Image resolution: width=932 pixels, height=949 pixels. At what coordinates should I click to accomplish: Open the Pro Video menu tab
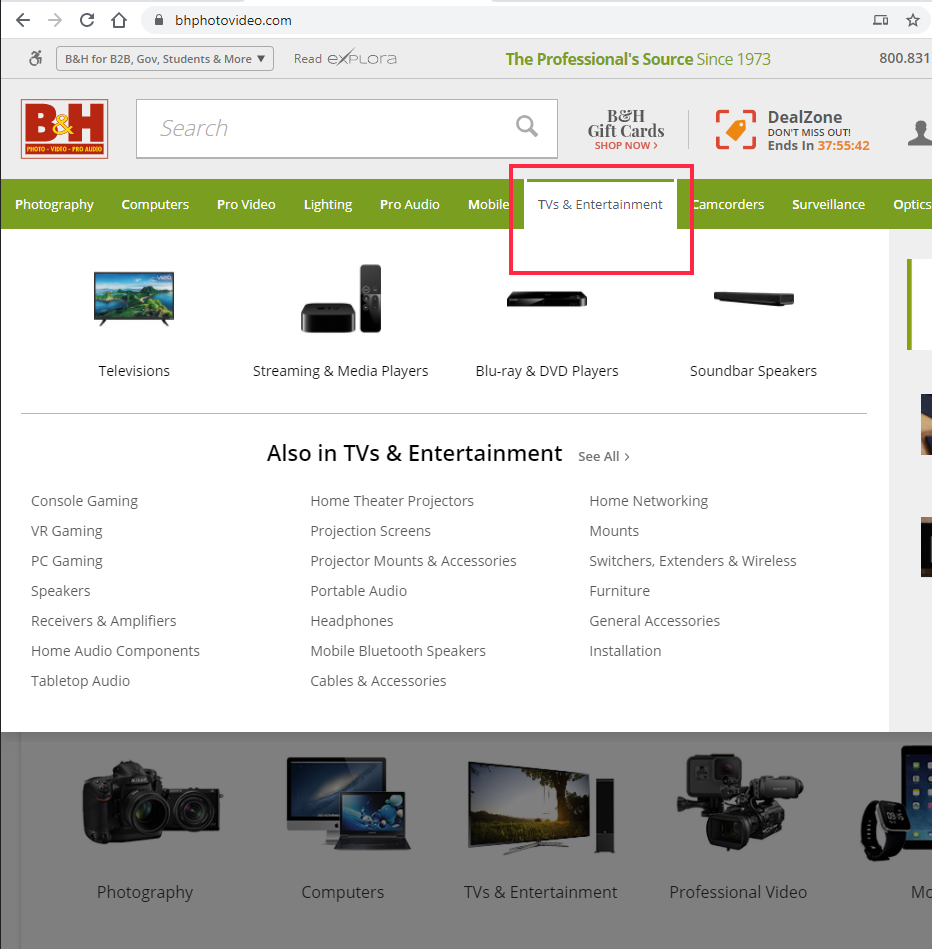pos(246,205)
